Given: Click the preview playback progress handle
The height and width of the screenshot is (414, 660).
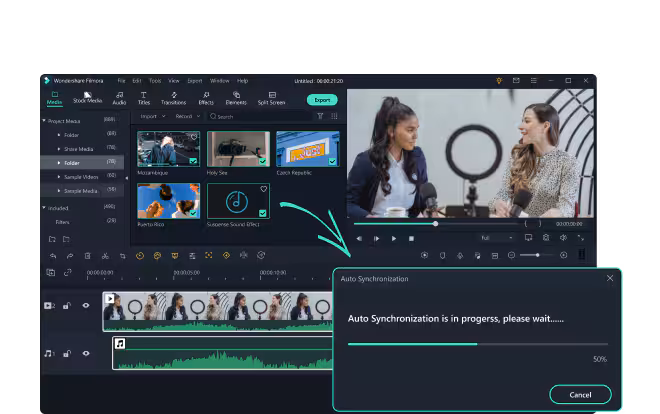Looking at the screenshot, I should [436, 224].
